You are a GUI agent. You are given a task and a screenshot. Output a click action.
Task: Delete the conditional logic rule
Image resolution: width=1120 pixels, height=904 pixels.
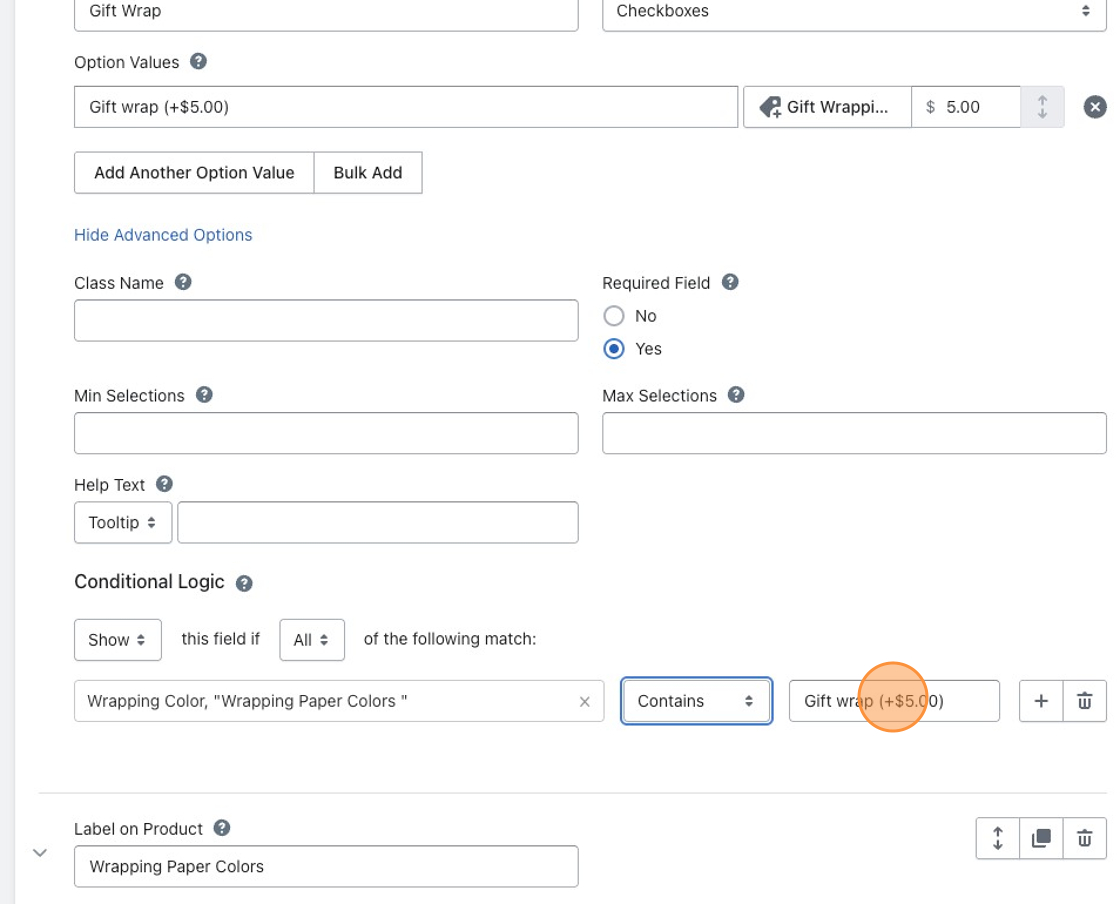point(1084,701)
